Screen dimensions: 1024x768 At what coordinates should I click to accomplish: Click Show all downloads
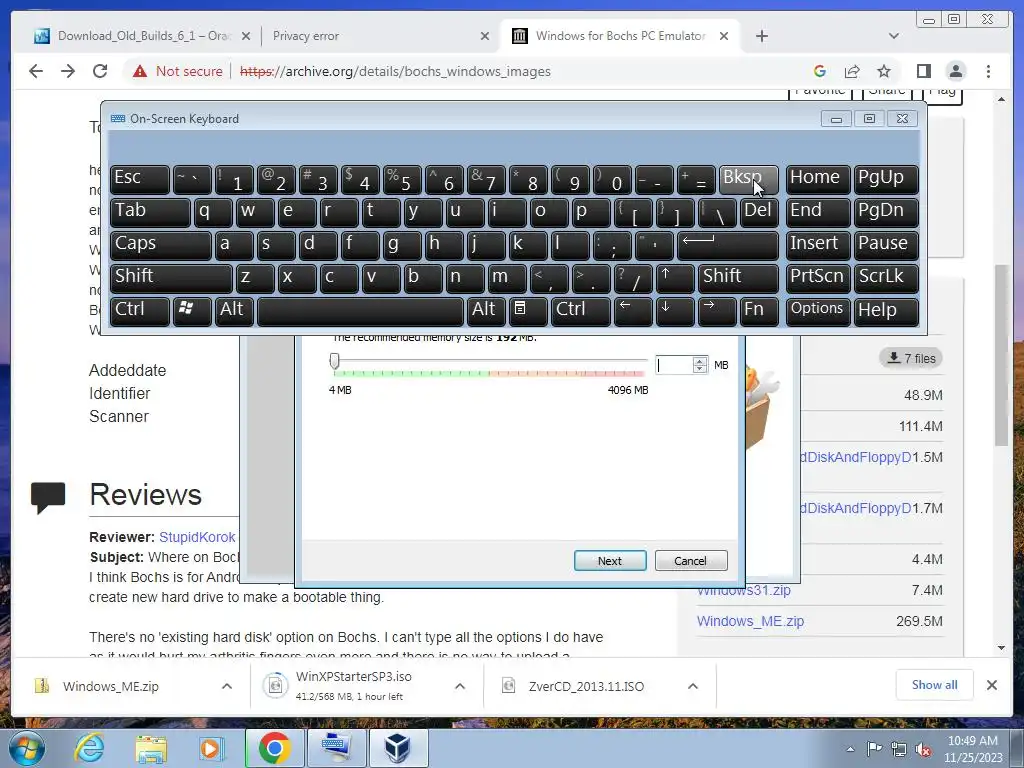tap(935, 684)
